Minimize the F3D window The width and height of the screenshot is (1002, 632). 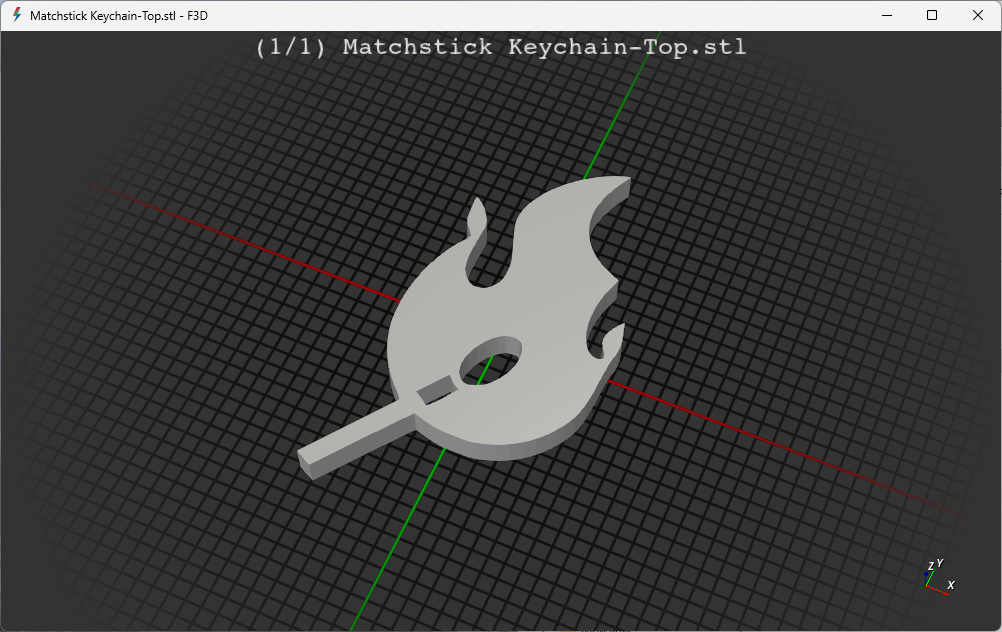886,15
